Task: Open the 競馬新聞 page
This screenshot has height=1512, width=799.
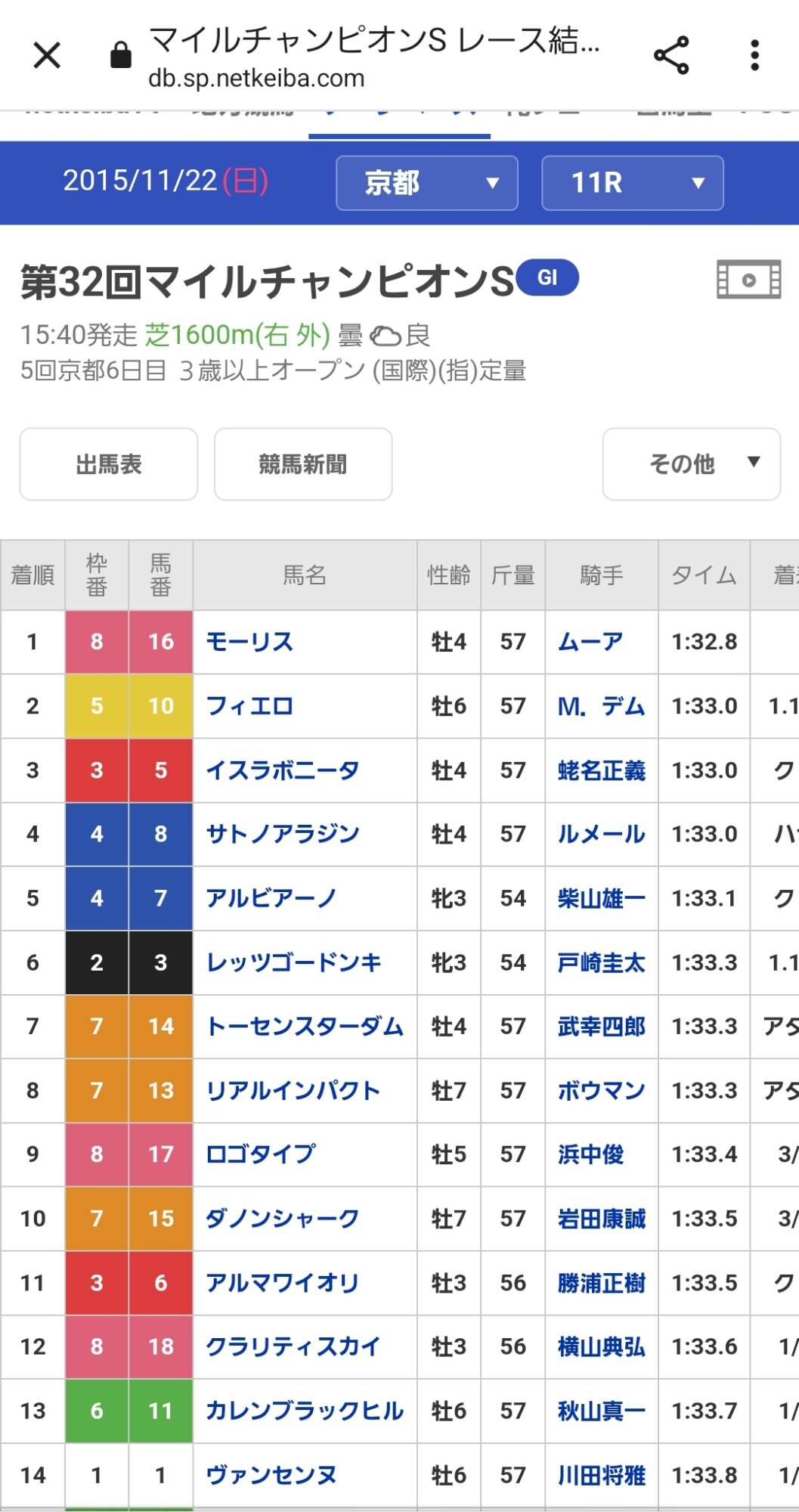Action: (x=303, y=464)
